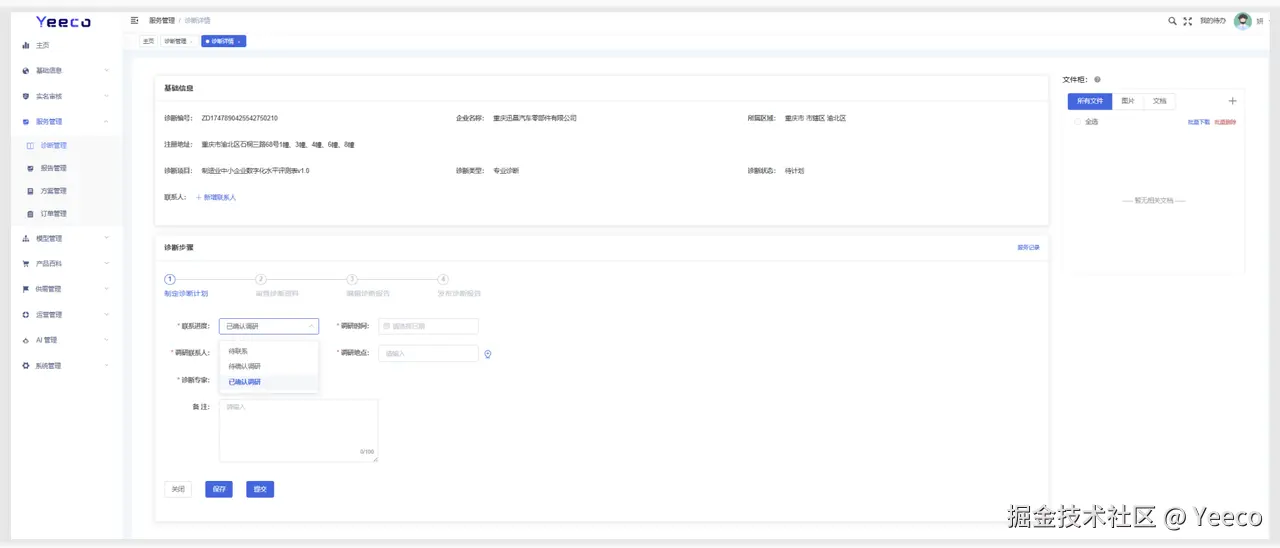Image resolution: width=1280 pixels, height=548 pixels.
Task: Select 待联系 in the dropdown list
Action: click(x=268, y=352)
